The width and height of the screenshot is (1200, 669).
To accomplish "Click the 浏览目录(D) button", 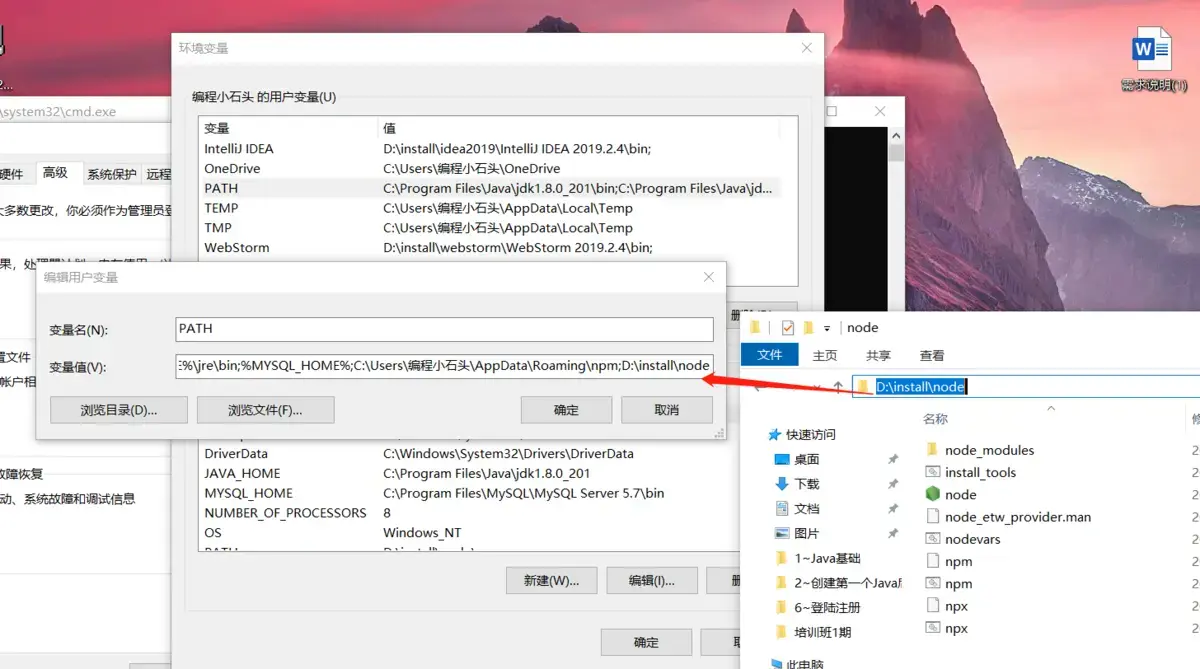I will click(118, 409).
